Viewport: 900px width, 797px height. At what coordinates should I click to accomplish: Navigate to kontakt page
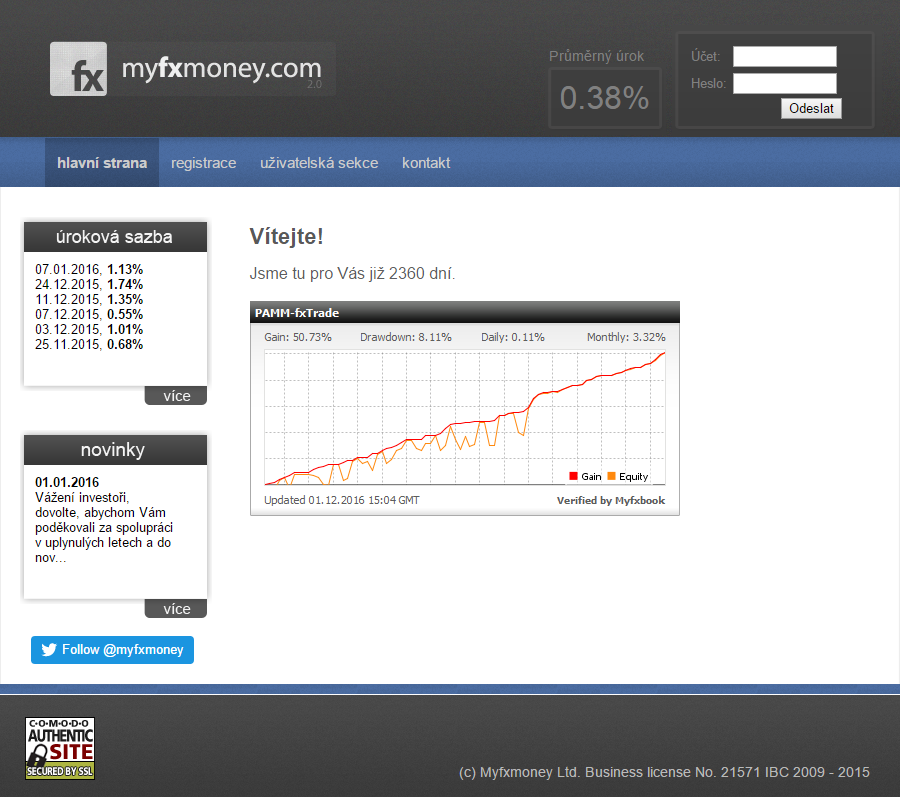point(426,163)
